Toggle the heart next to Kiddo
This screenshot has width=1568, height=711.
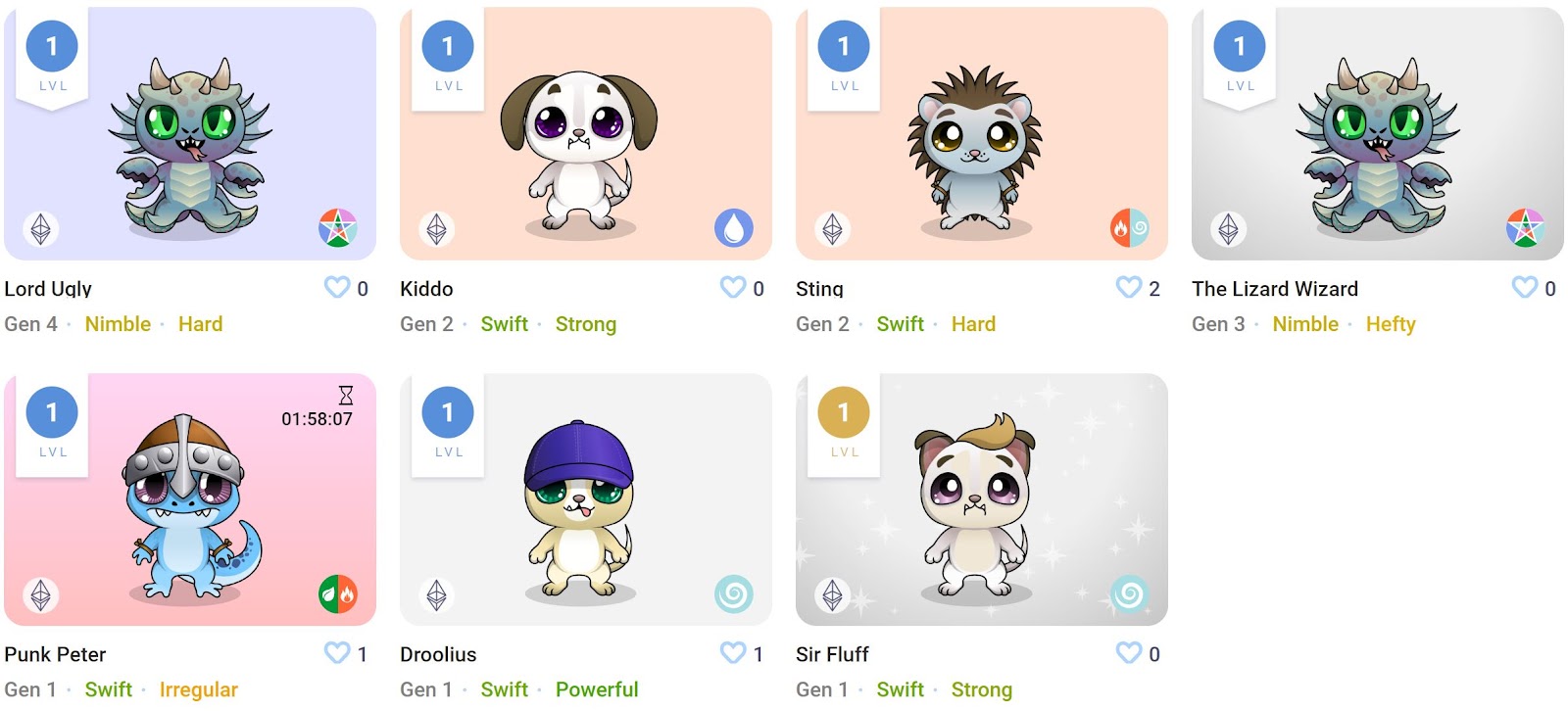[733, 287]
